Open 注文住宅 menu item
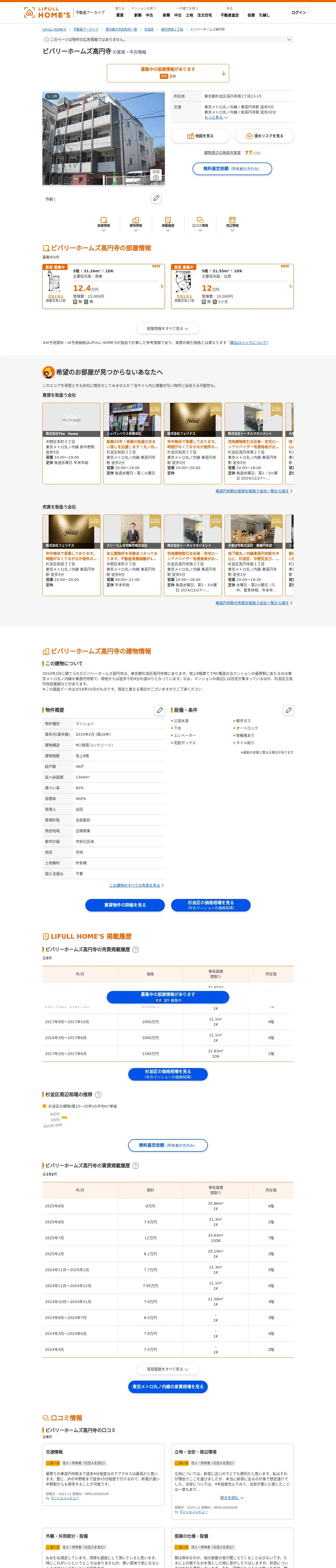This screenshot has height=1568, width=336. (204, 15)
